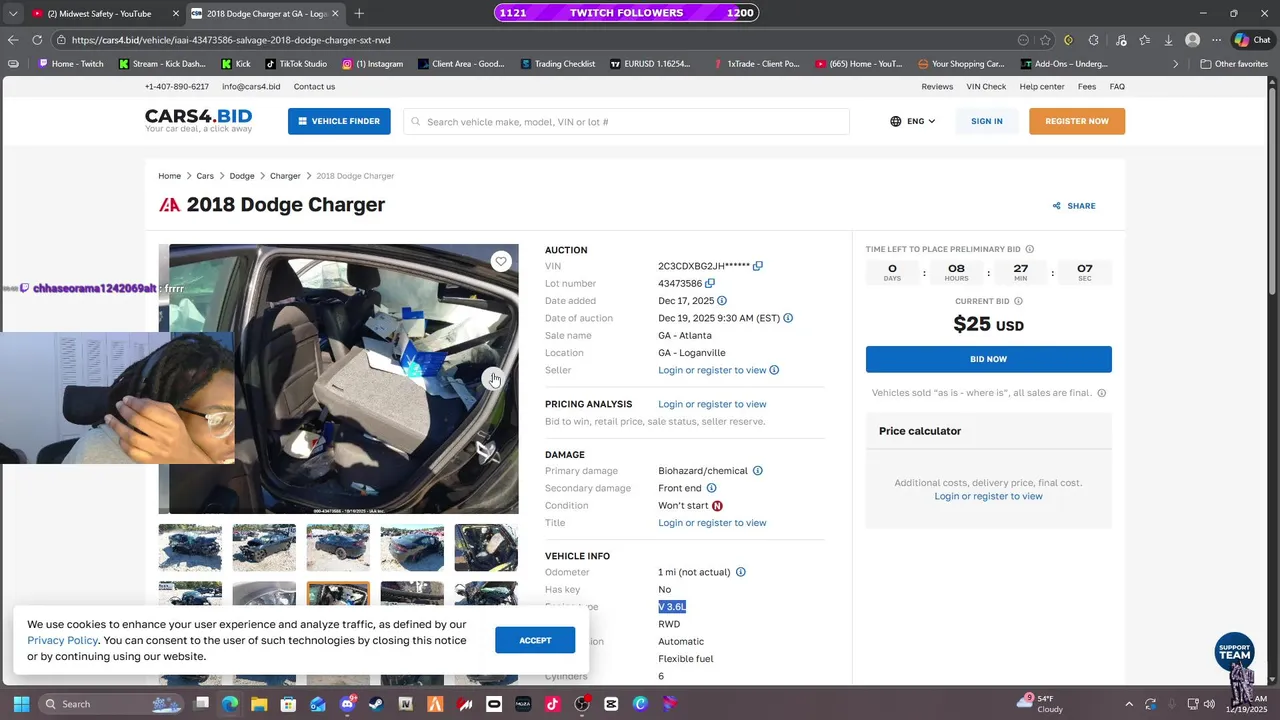Open the Privacy Policy link
Screen dimensions: 1280x720
(63, 641)
